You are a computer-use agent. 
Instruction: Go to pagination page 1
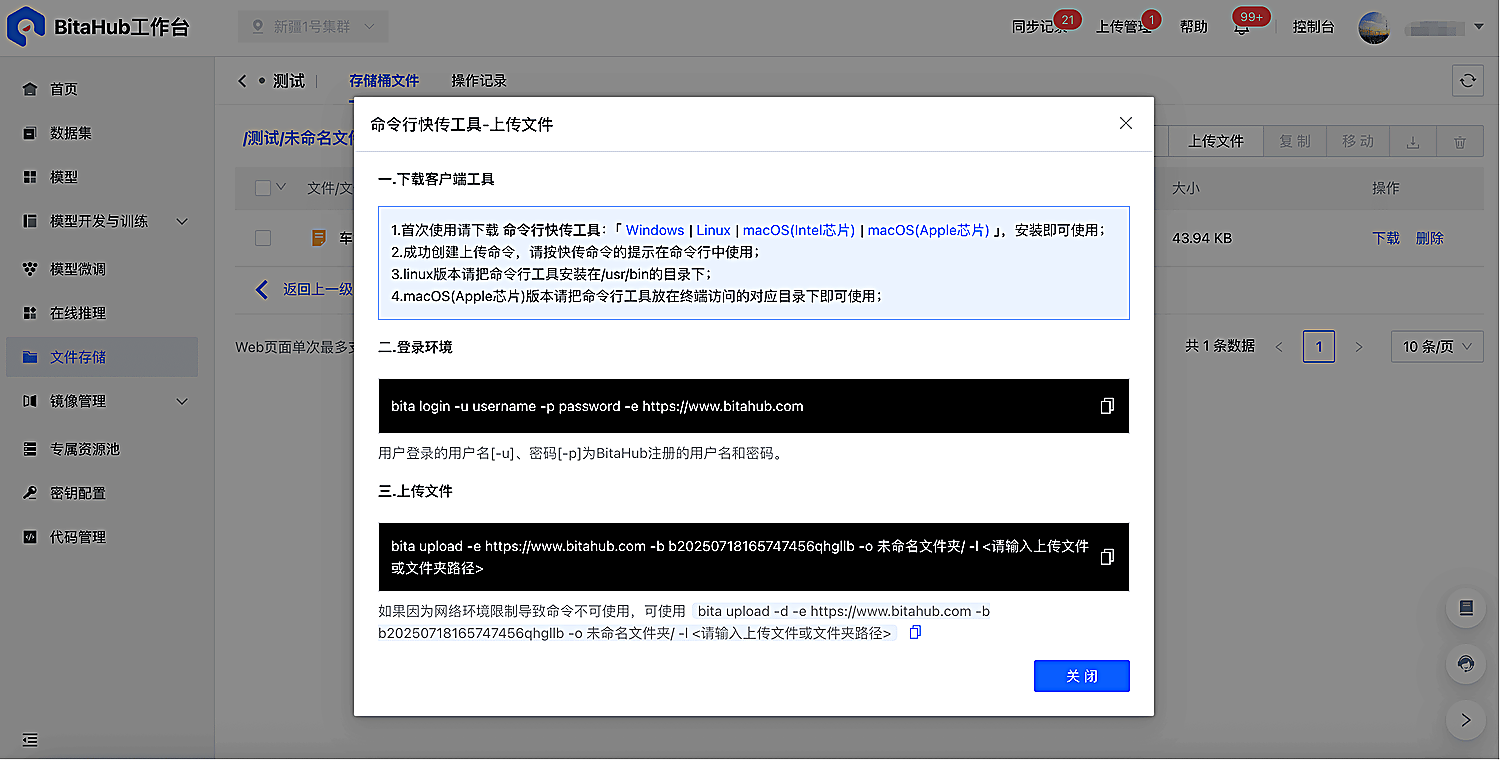1319,347
